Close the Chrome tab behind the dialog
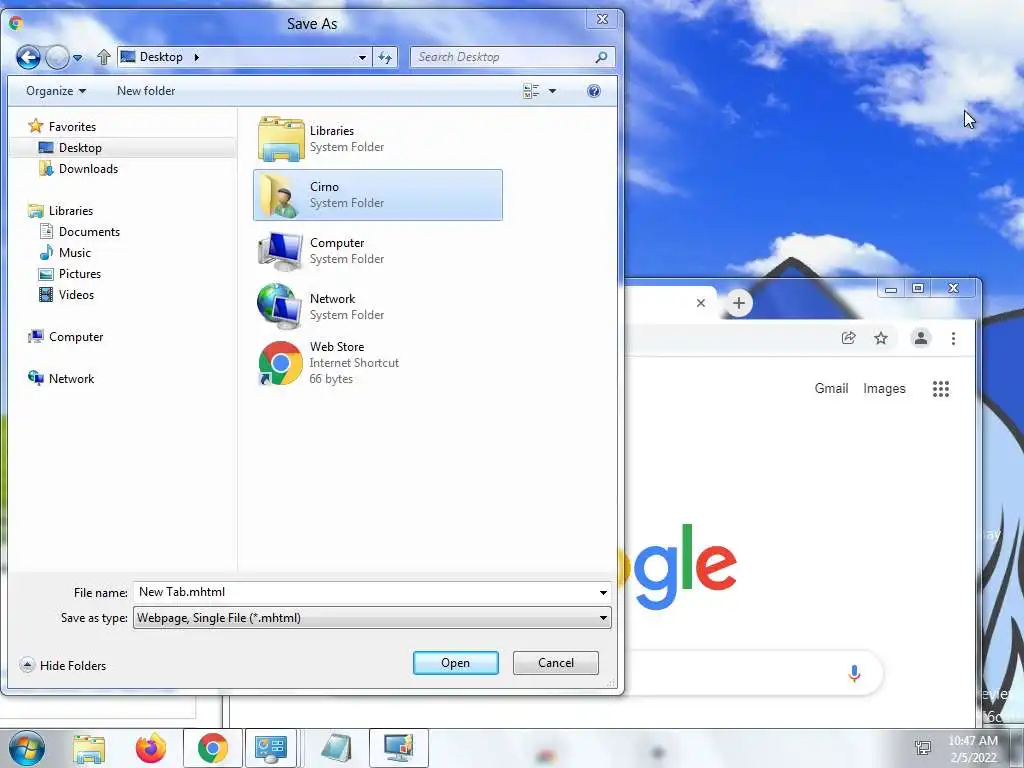The image size is (1024, 768). point(701,303)
